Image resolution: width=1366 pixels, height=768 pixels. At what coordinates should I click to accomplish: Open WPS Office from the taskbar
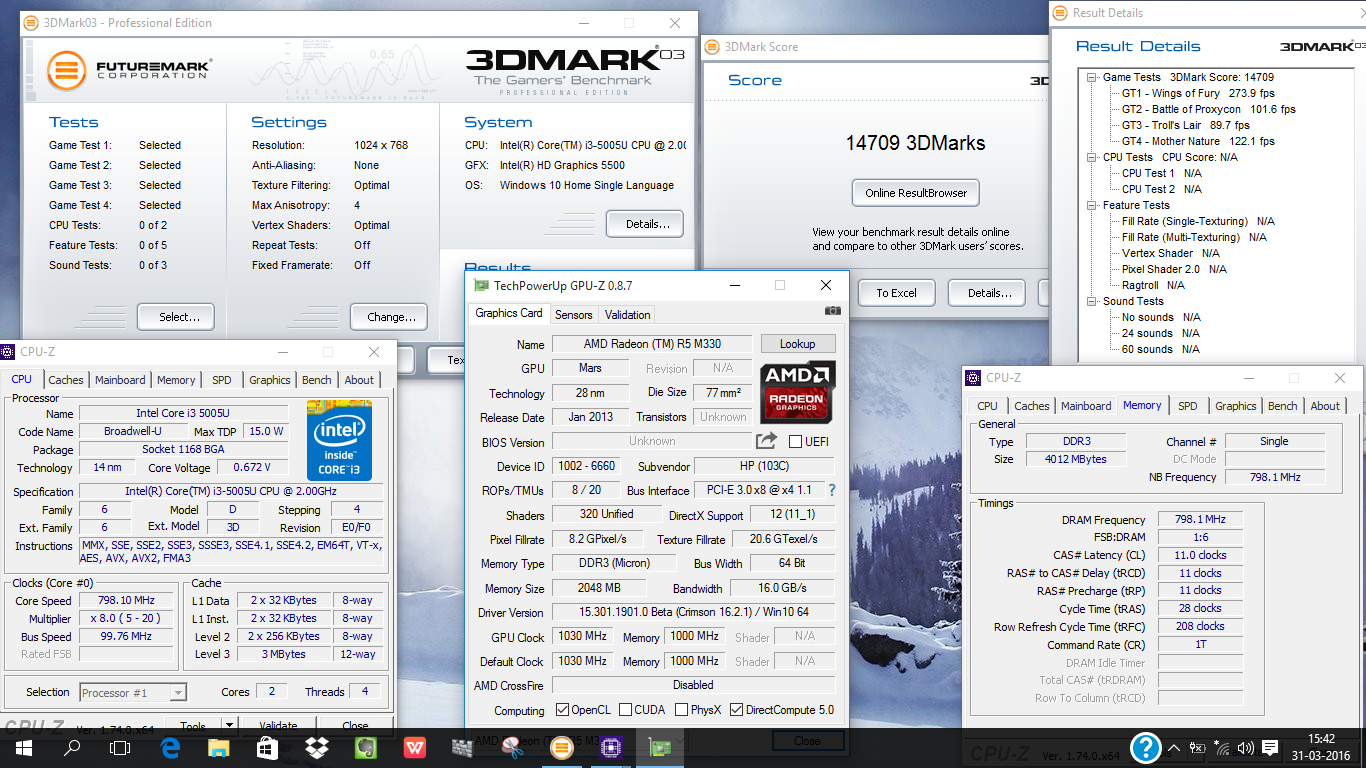point(414,747)
